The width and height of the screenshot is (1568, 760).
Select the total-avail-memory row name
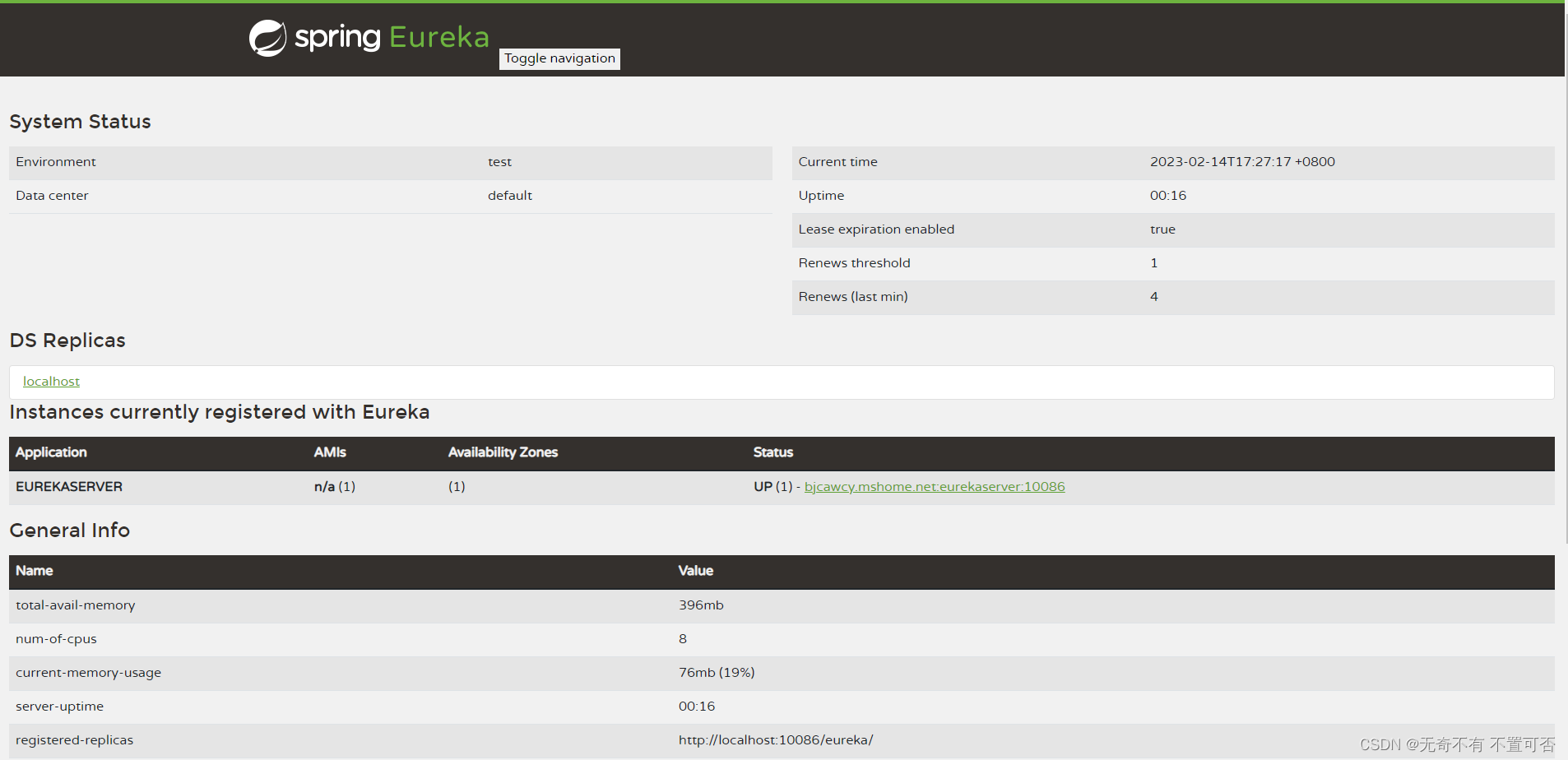tap(76, 605)
